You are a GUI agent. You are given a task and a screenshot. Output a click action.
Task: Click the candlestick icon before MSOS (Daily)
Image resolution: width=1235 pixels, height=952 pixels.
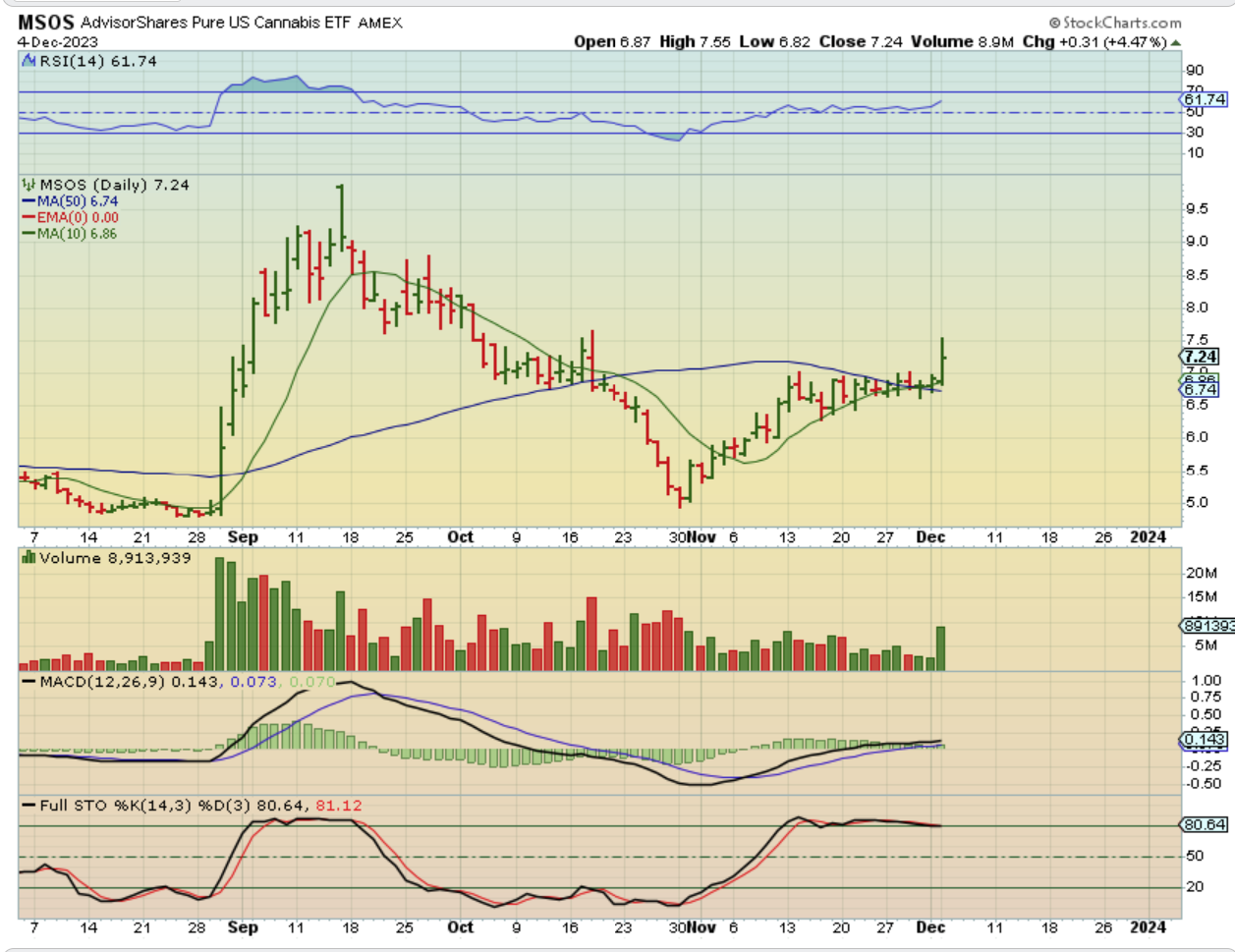point(29,185)
